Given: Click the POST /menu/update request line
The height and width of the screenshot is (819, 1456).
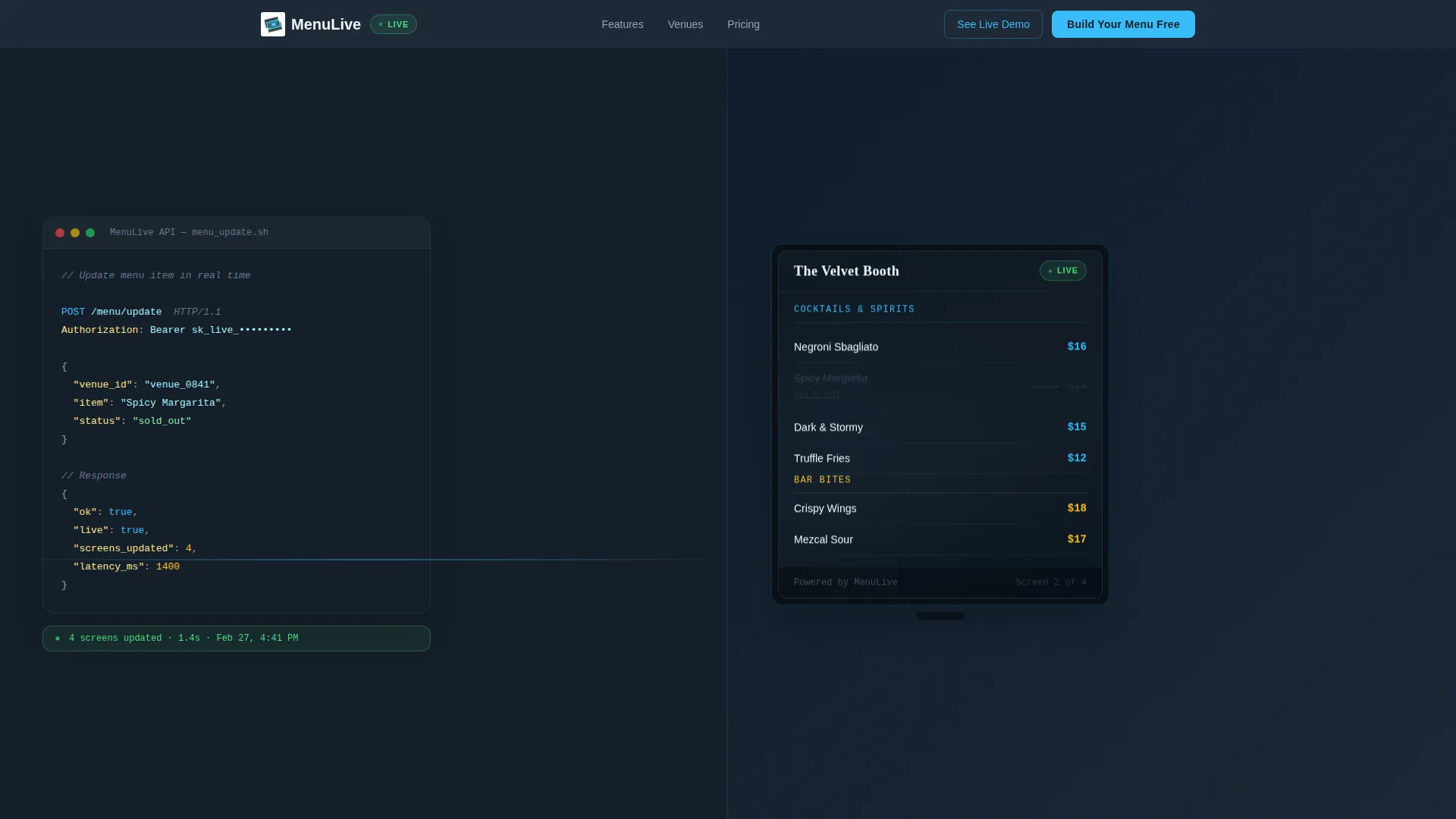Looking at the screenshot, I should pos(141,312).
